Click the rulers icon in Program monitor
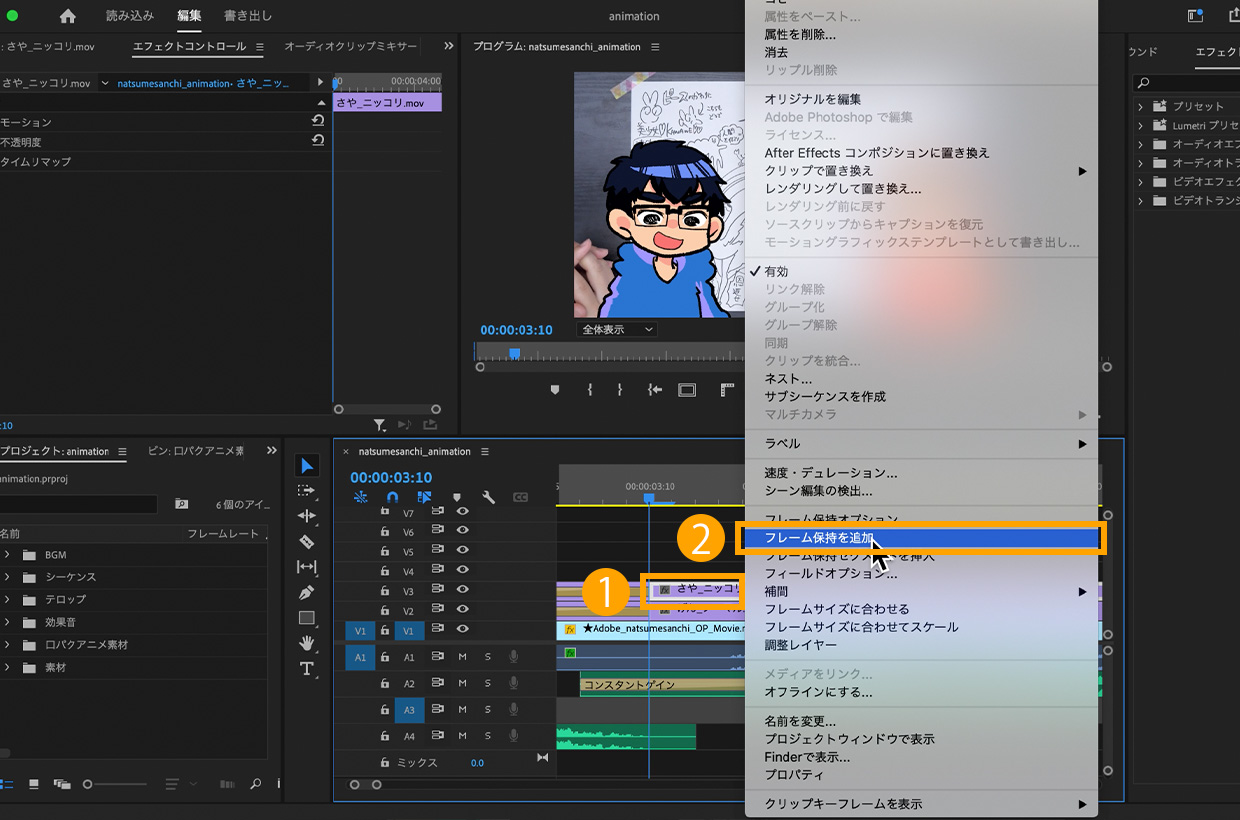This screenshot has width=1240, height=820. (x=727, y=390)
